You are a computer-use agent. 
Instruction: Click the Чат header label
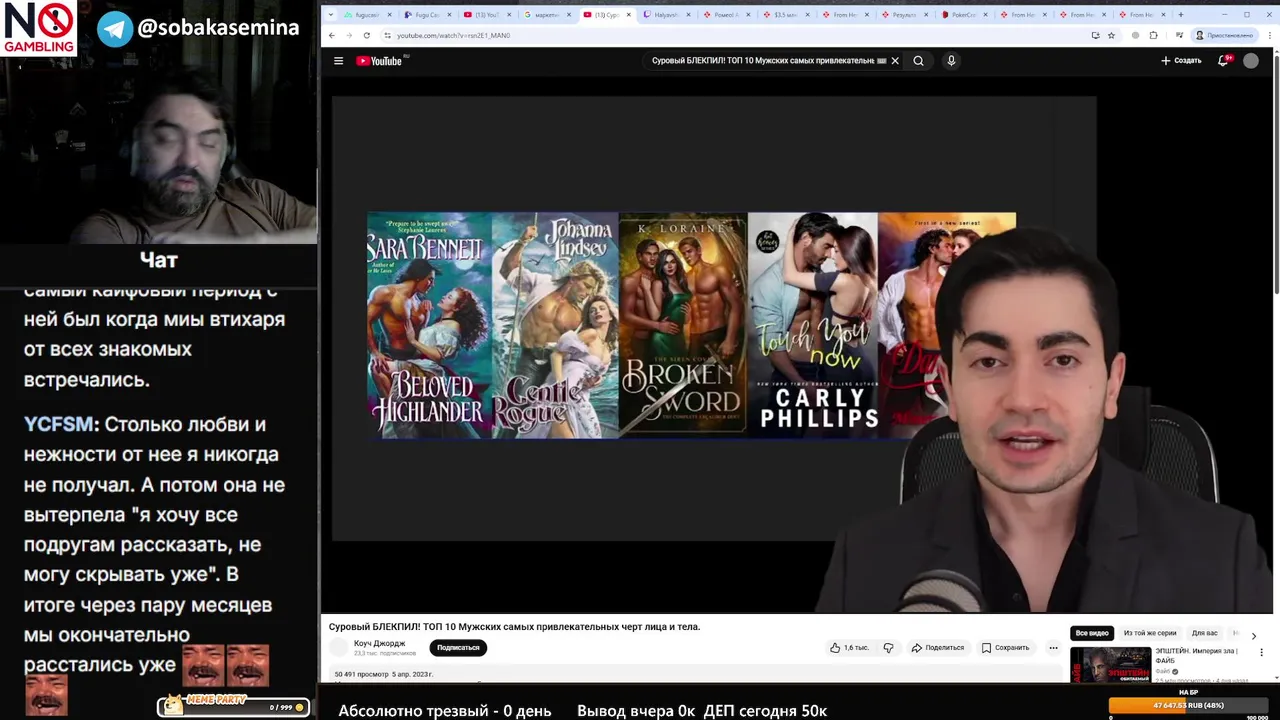click(159, 260)
